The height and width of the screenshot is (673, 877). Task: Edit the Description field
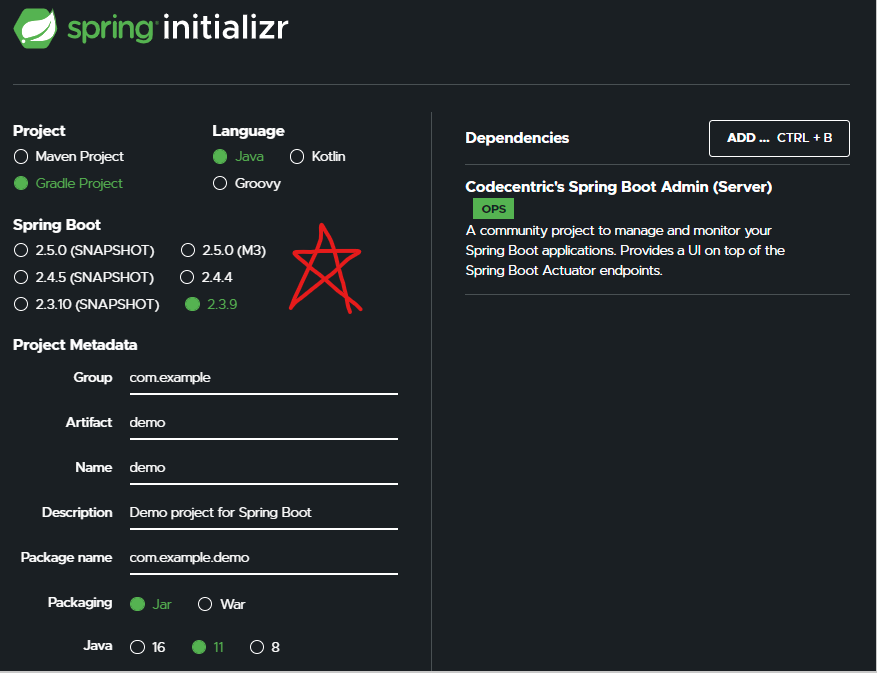pos(263,514)
